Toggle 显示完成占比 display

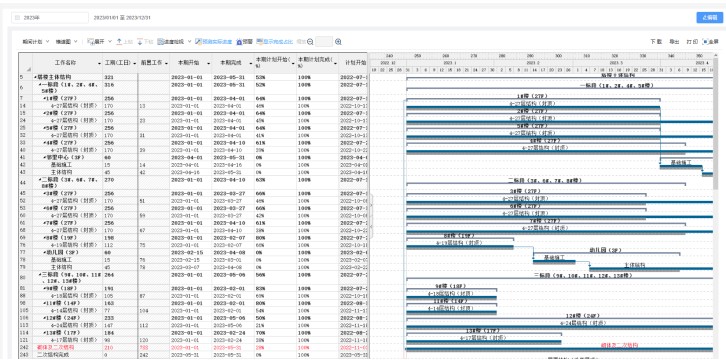[275, 42]
